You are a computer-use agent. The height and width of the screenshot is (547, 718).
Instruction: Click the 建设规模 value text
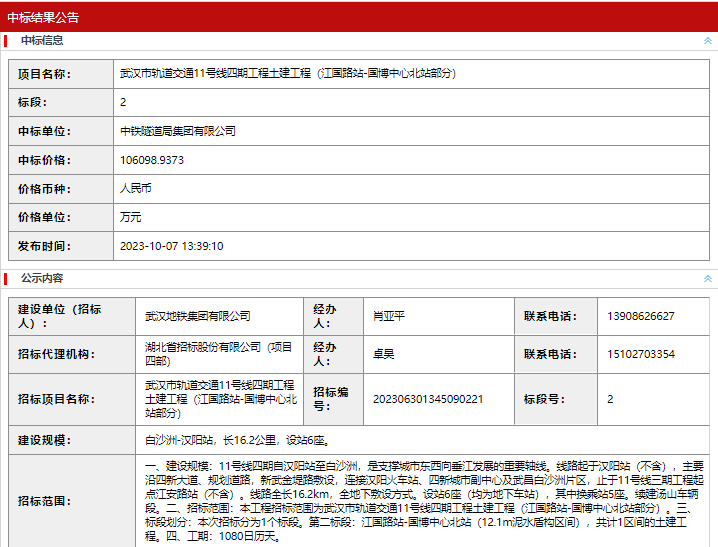pos(236,439)
